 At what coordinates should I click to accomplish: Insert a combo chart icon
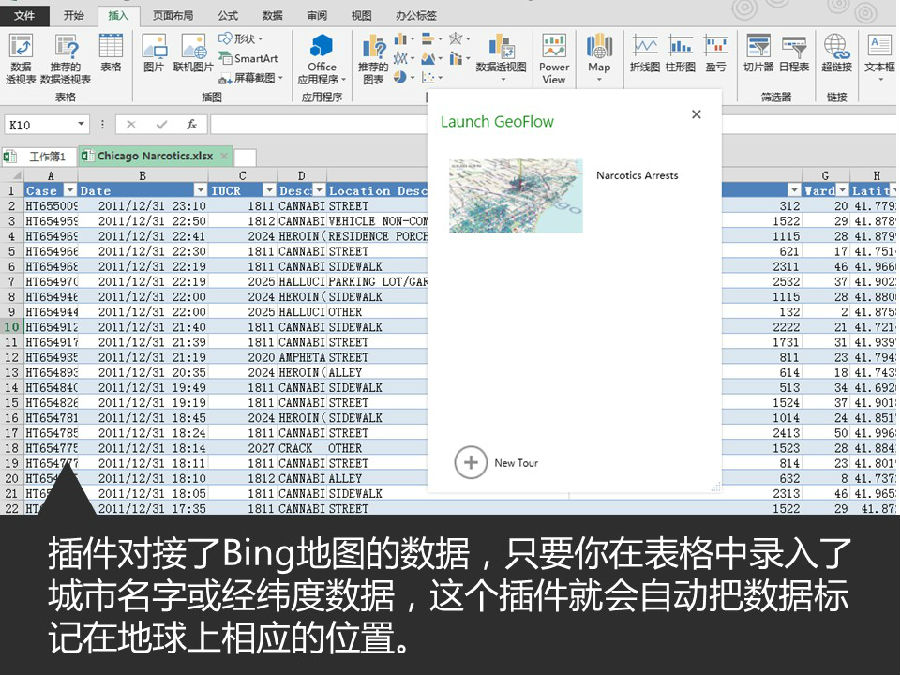click(456, 58)
